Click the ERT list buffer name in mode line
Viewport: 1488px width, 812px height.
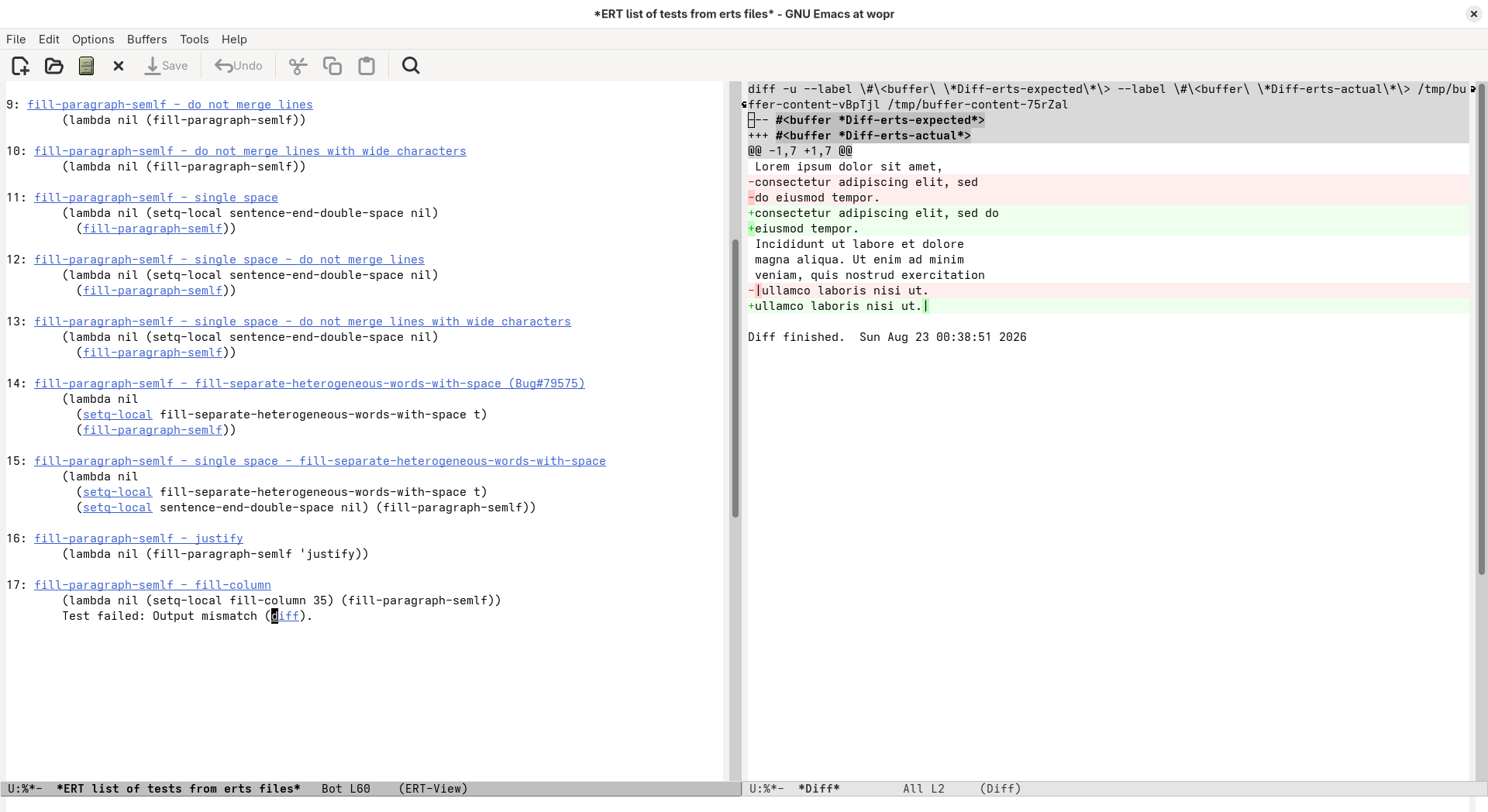click(x=178, y=789)
